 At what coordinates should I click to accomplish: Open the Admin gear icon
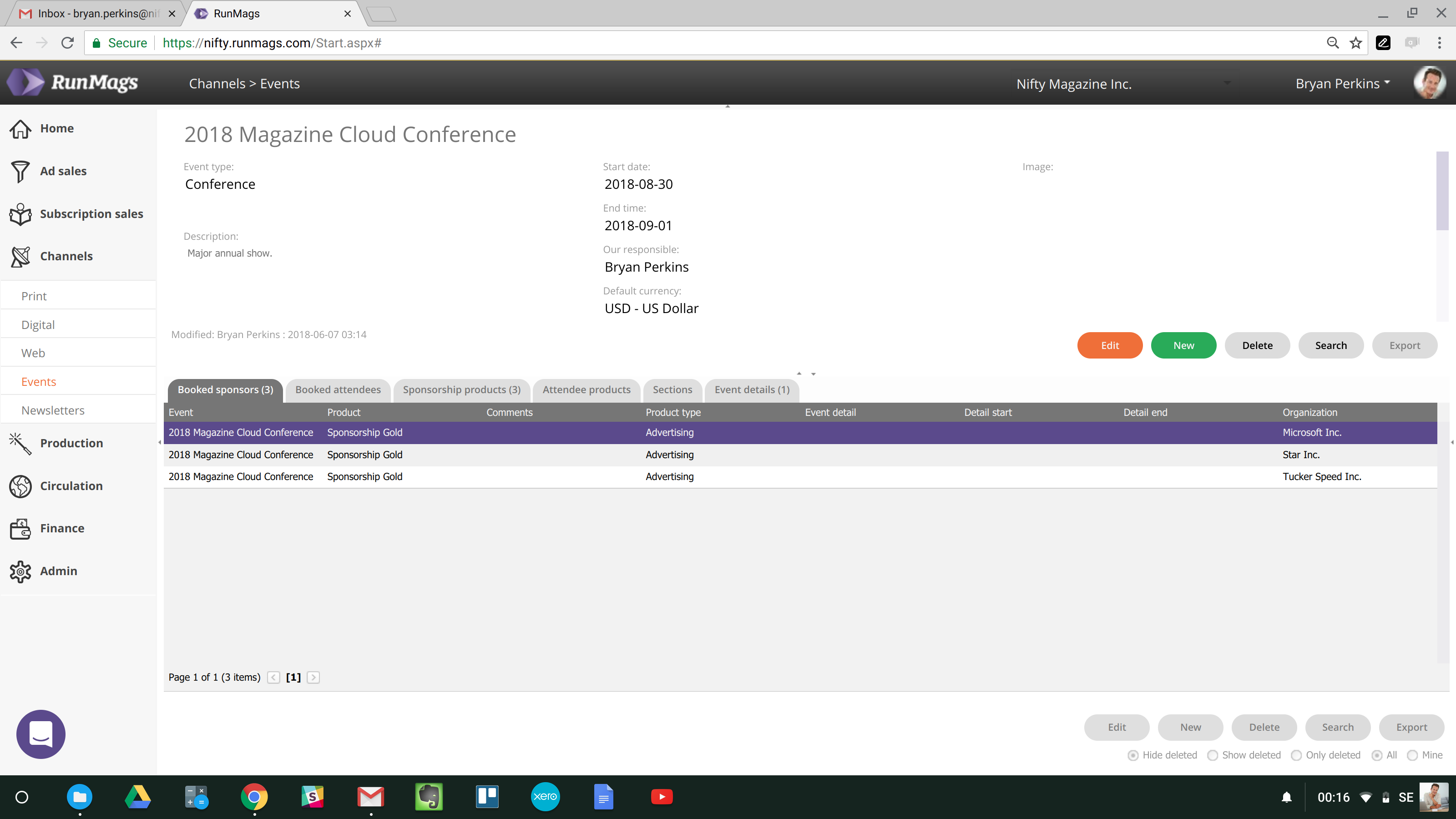point(20,571)
